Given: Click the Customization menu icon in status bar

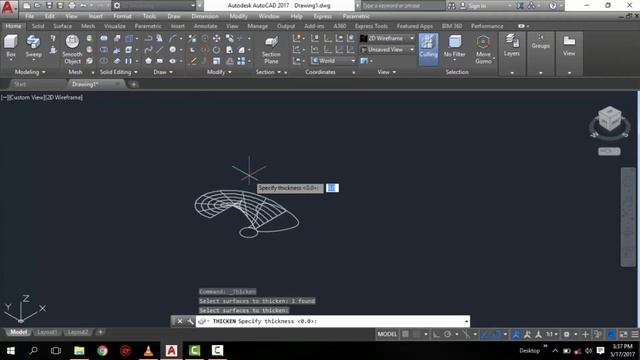Looking at the screenshot, I should (x=635, y=334).
